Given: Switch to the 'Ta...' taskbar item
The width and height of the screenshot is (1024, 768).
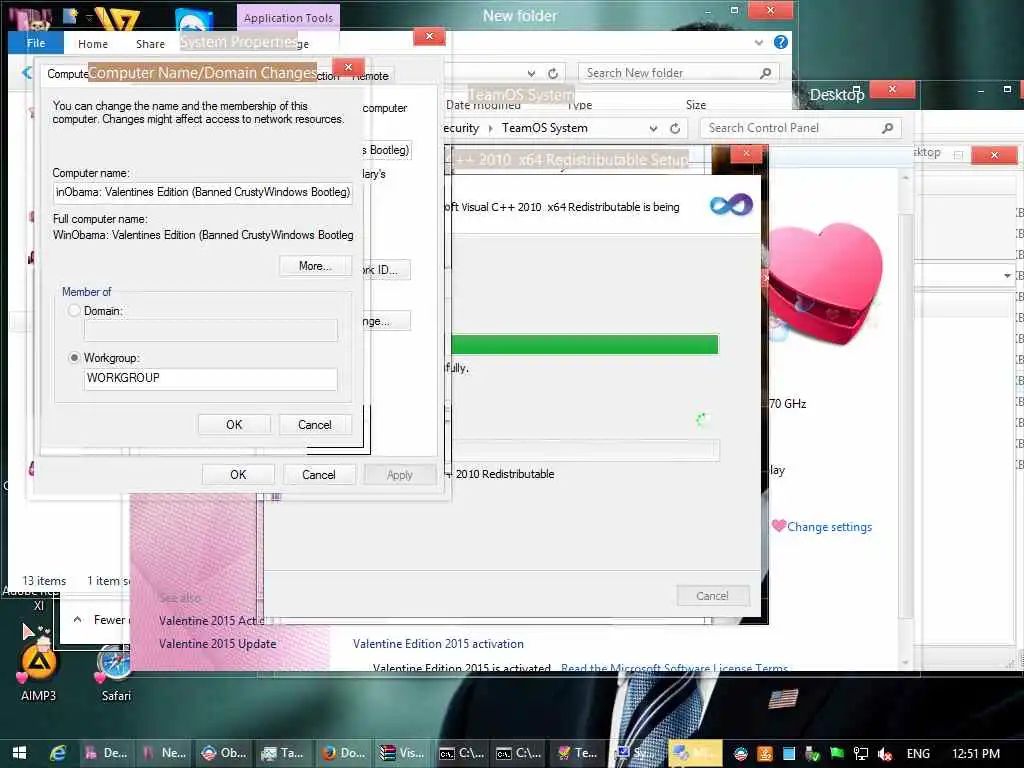Looking at the screenshot, I should click(x=283, y=753).
